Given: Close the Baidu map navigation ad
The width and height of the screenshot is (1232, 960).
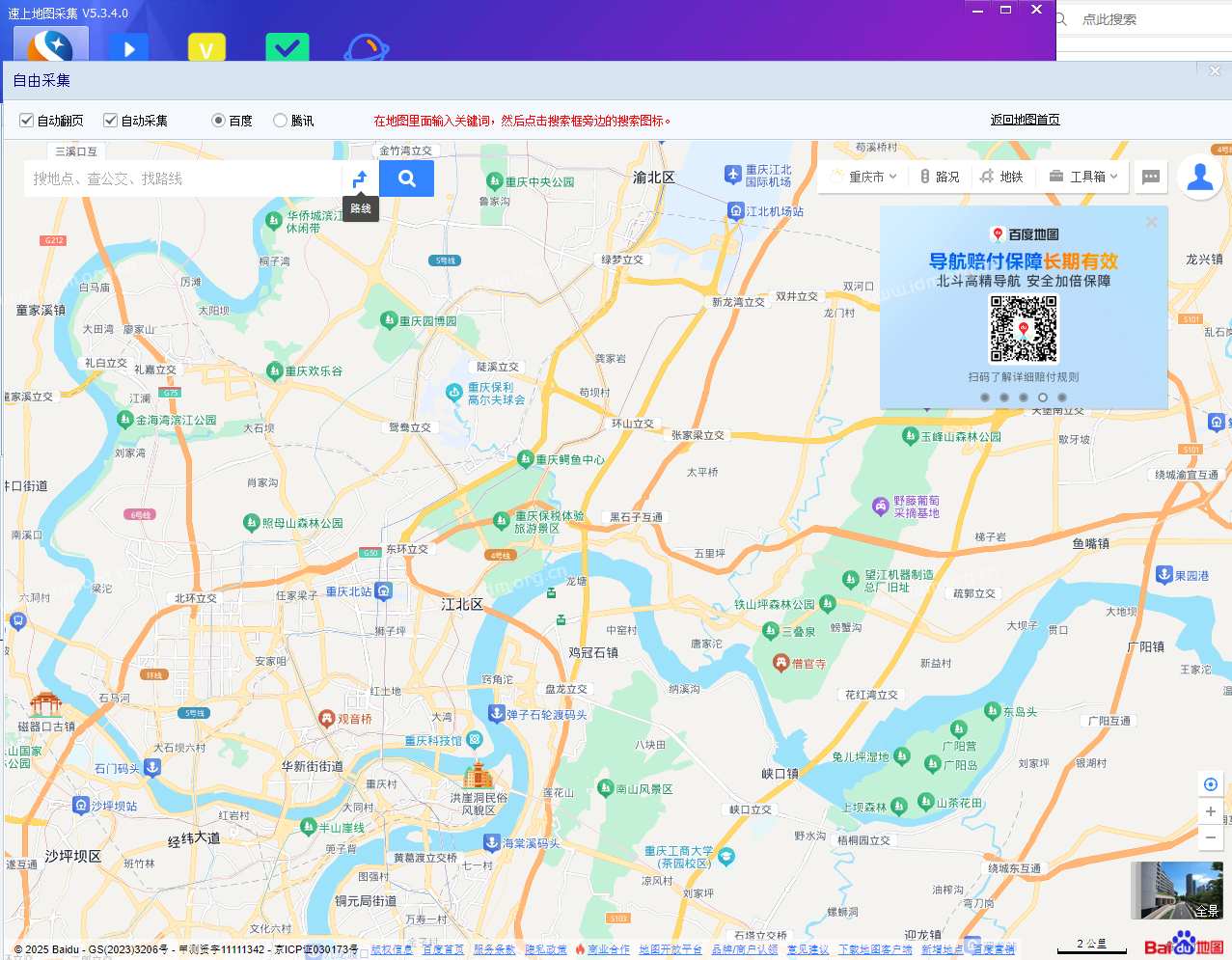Looking at the screenshot, I should (x=1151, y=222).
